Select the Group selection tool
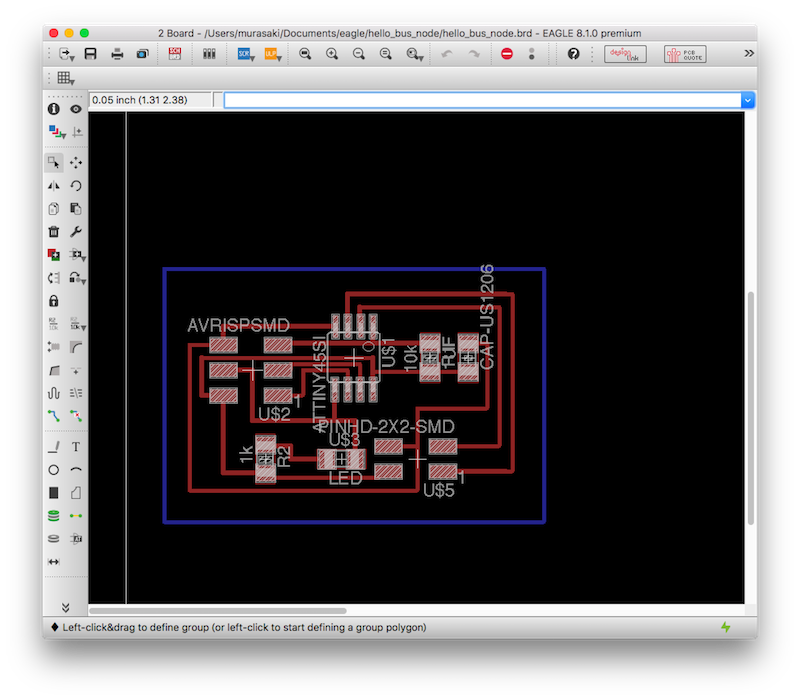Image resolution: width=800 pixels, height=700 pixels. click(x=54, y=163)
